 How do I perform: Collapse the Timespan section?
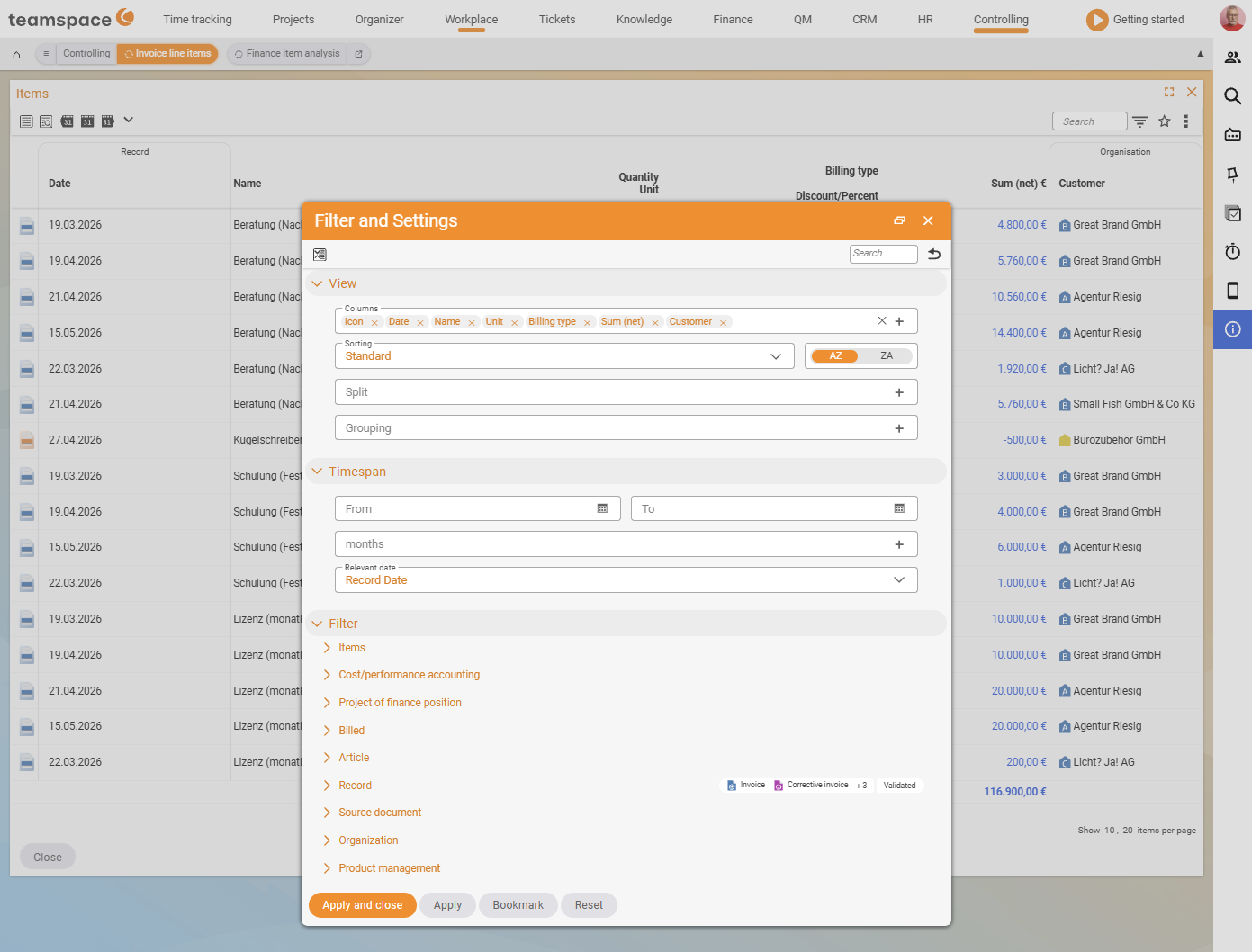317,472
